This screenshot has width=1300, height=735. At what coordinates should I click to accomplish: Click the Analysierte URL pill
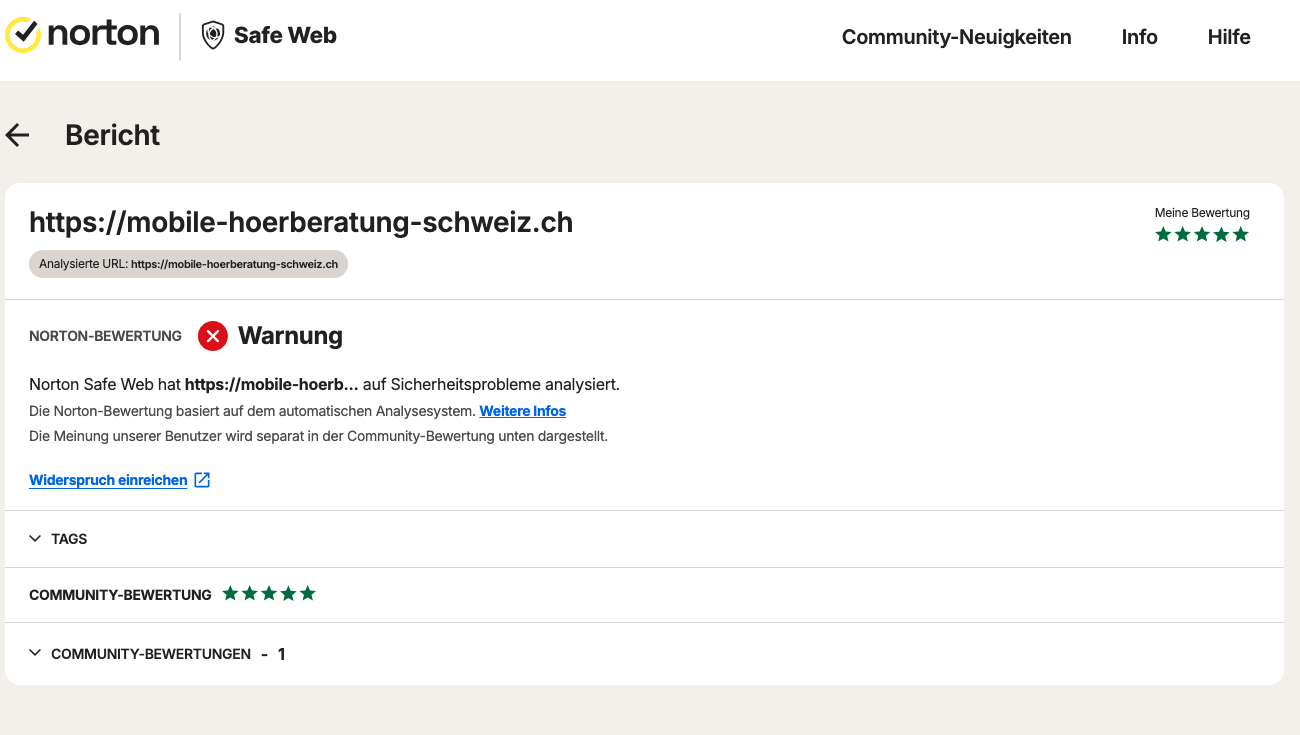[x=188, y=264]
